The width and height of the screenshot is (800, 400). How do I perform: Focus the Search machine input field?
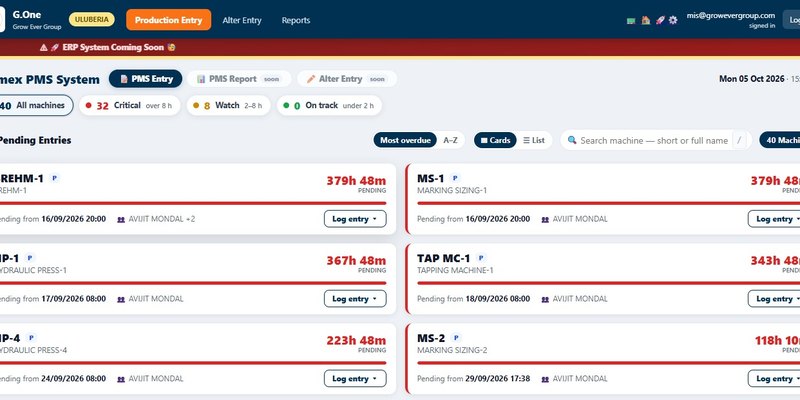(654, 140)
